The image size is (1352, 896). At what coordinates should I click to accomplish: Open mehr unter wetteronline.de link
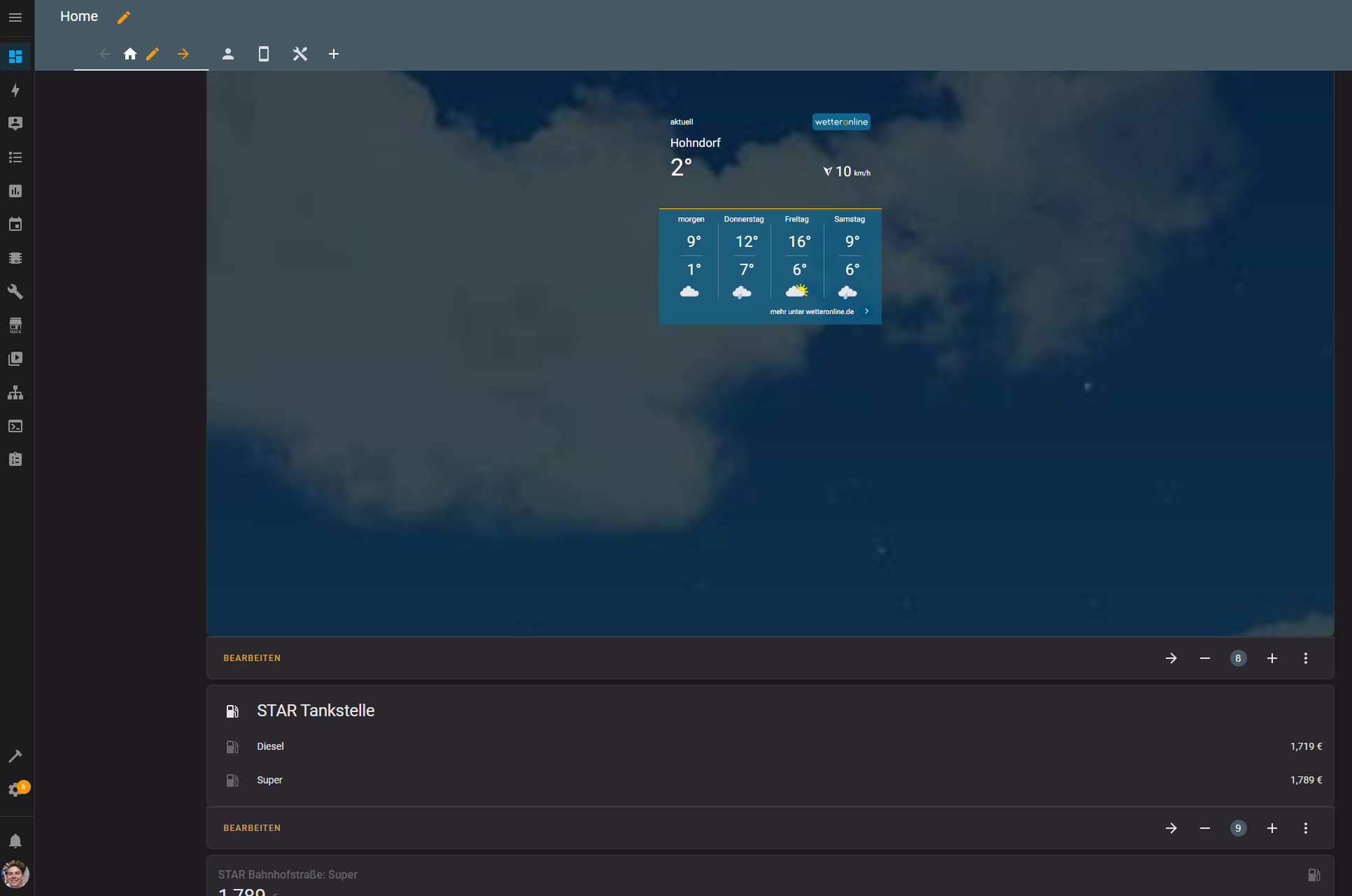pos(812,312)
